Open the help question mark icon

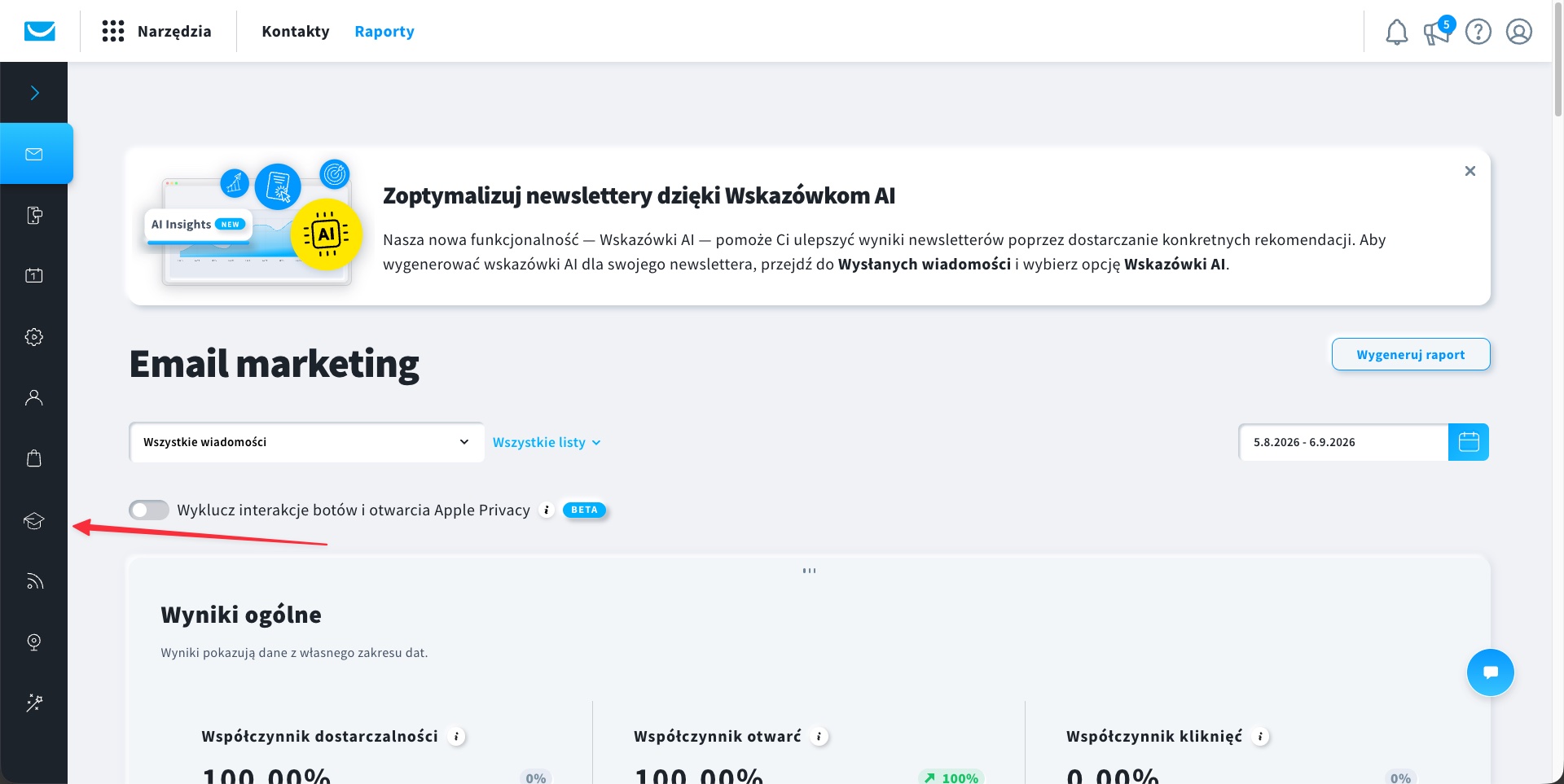pos(1478,32)
